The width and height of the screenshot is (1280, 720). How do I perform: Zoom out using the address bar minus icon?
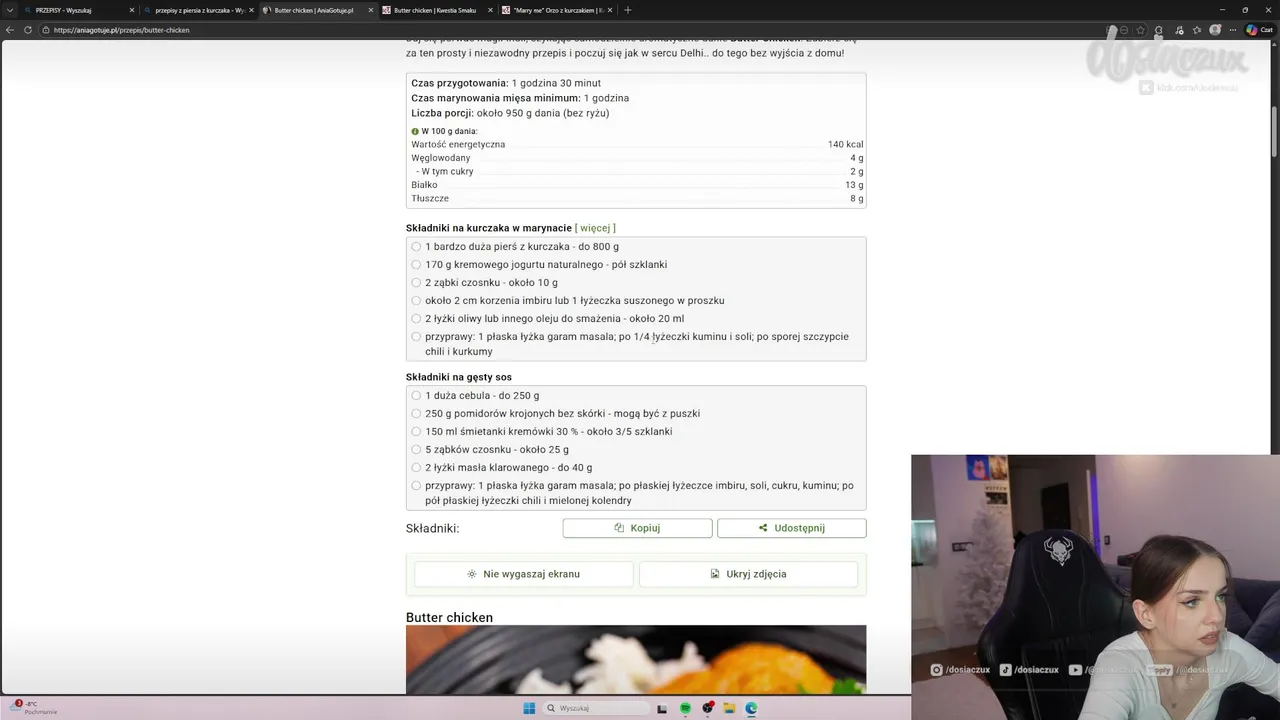click(x=1125, y=30)
